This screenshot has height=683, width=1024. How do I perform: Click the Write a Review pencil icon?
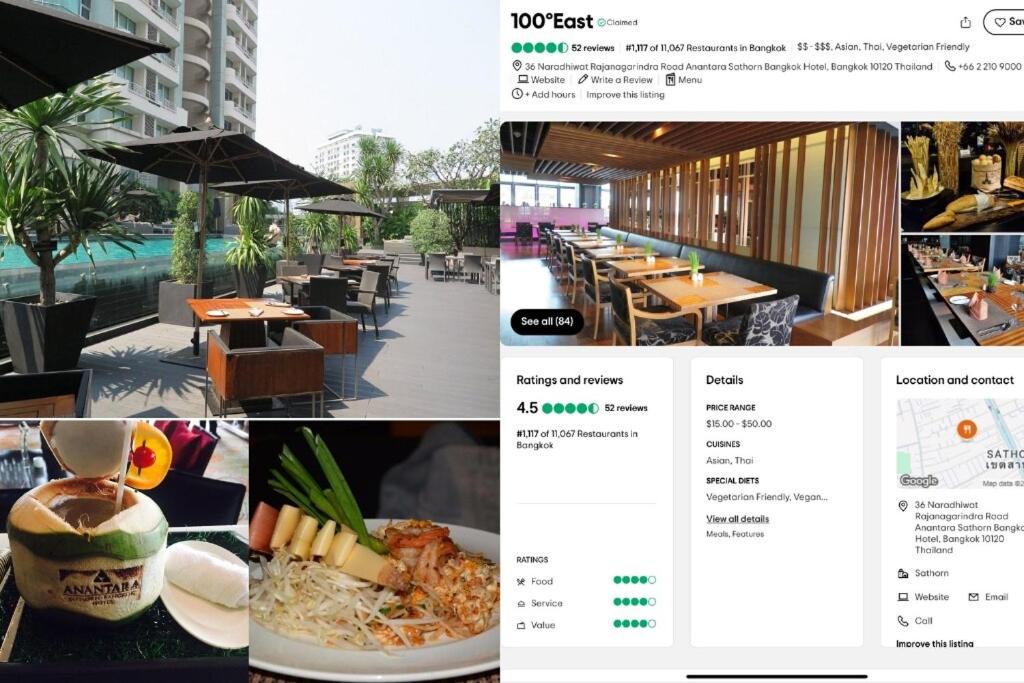[583, 80]
